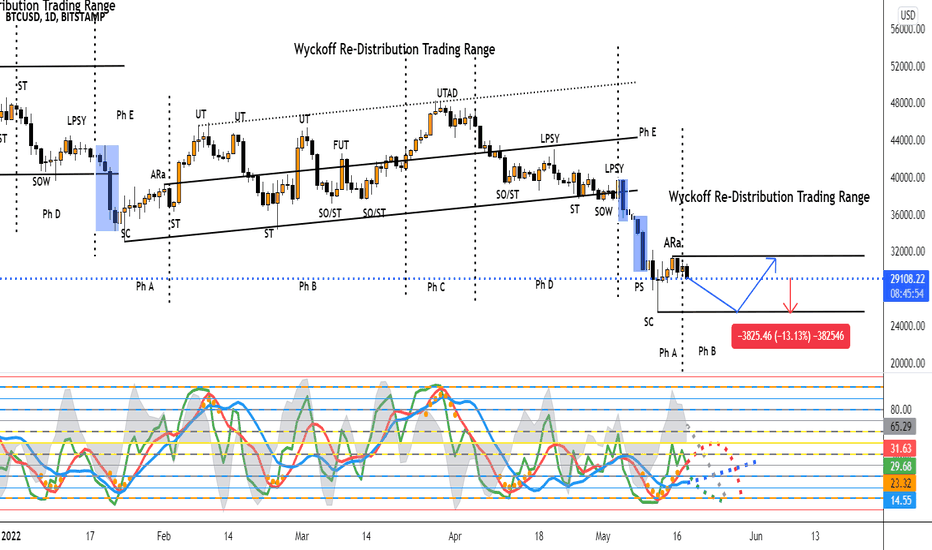Select the current price label 29108.22
Screen dimensions: 932x550
(908, 281)
